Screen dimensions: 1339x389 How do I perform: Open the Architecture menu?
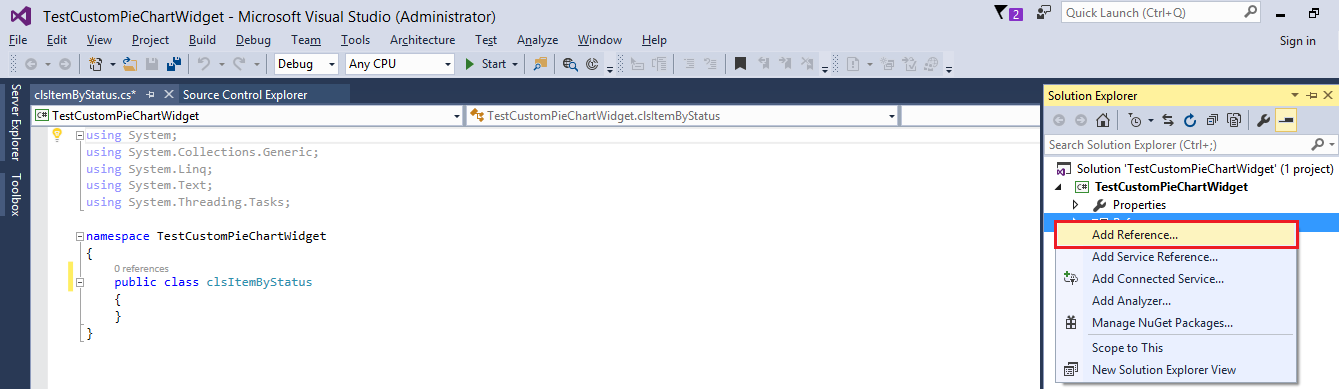pos(422,40)
